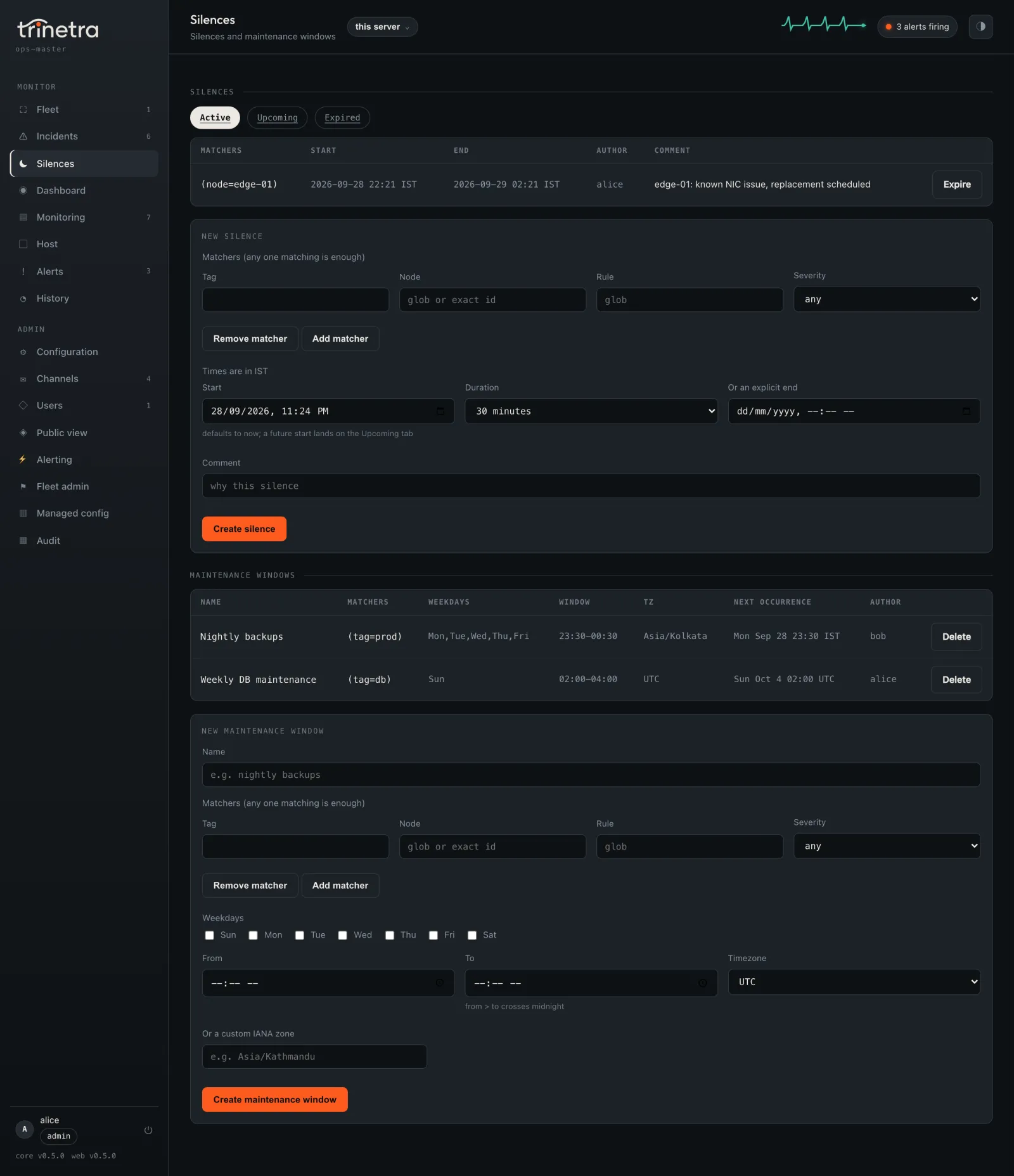This screenshot has height=1176, width=1014.
Task: Click the logout power icon
Action: [148, 1130]
